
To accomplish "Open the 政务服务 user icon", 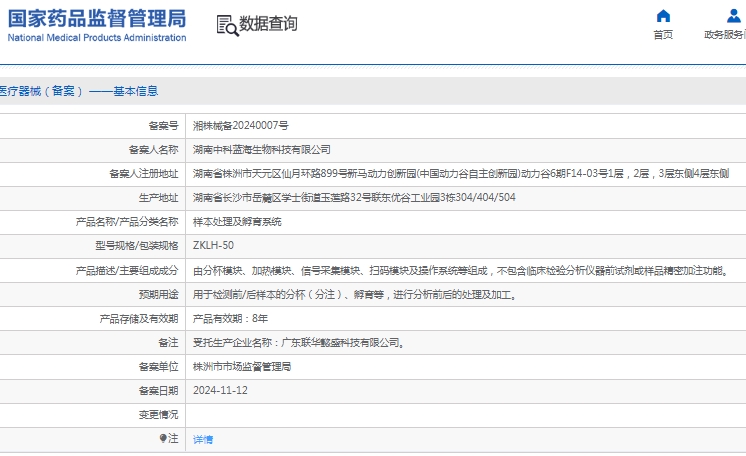I will (x=733, y=16).
